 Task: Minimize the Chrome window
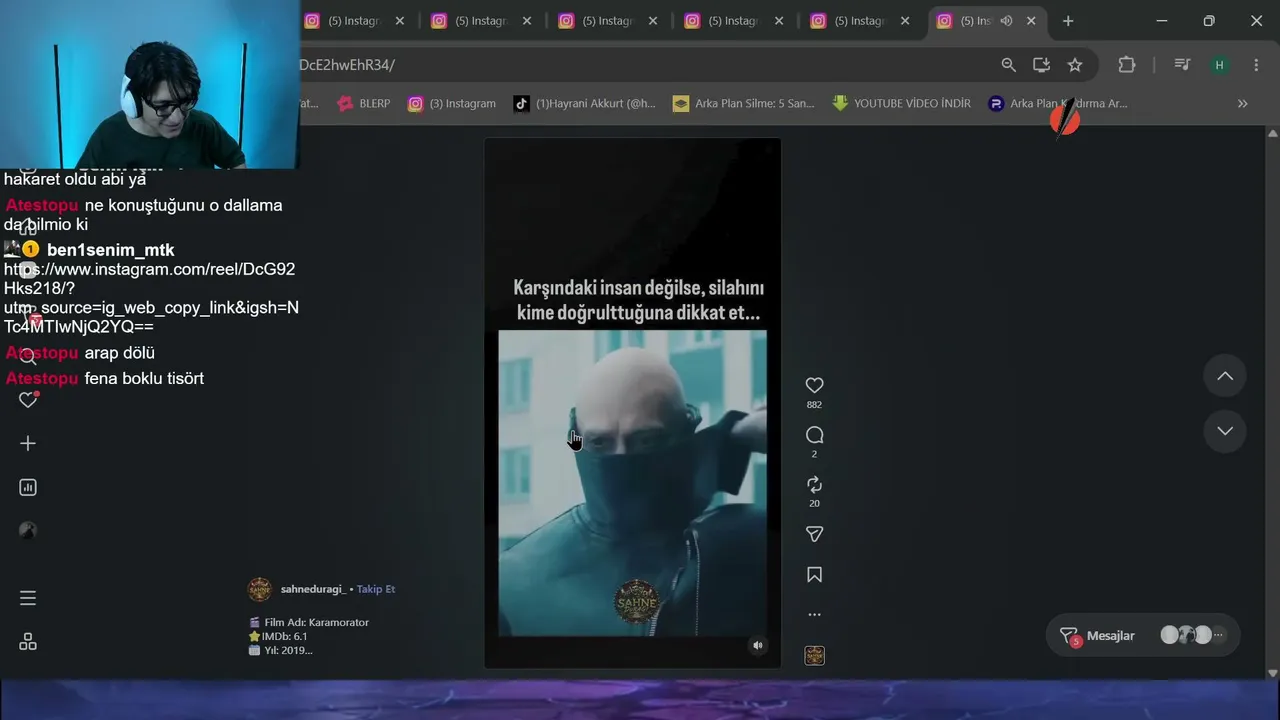tap(1162, 21)
